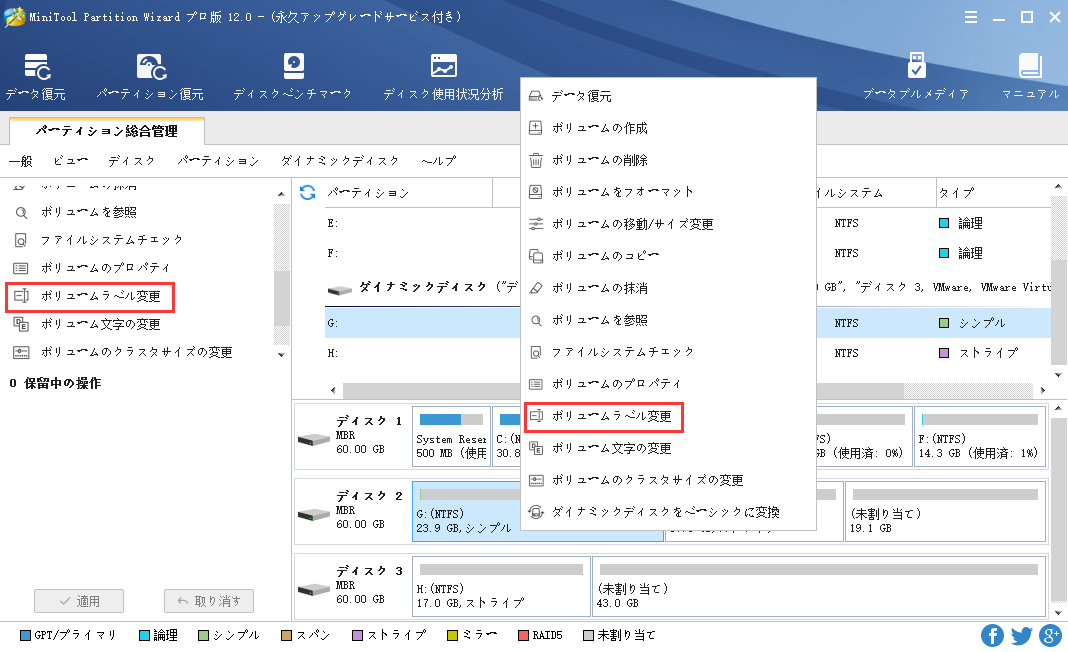Open the ディスクベンチマーク tool
The height and width of the screenshot is (652, 1068).
(x=292, y=77)
